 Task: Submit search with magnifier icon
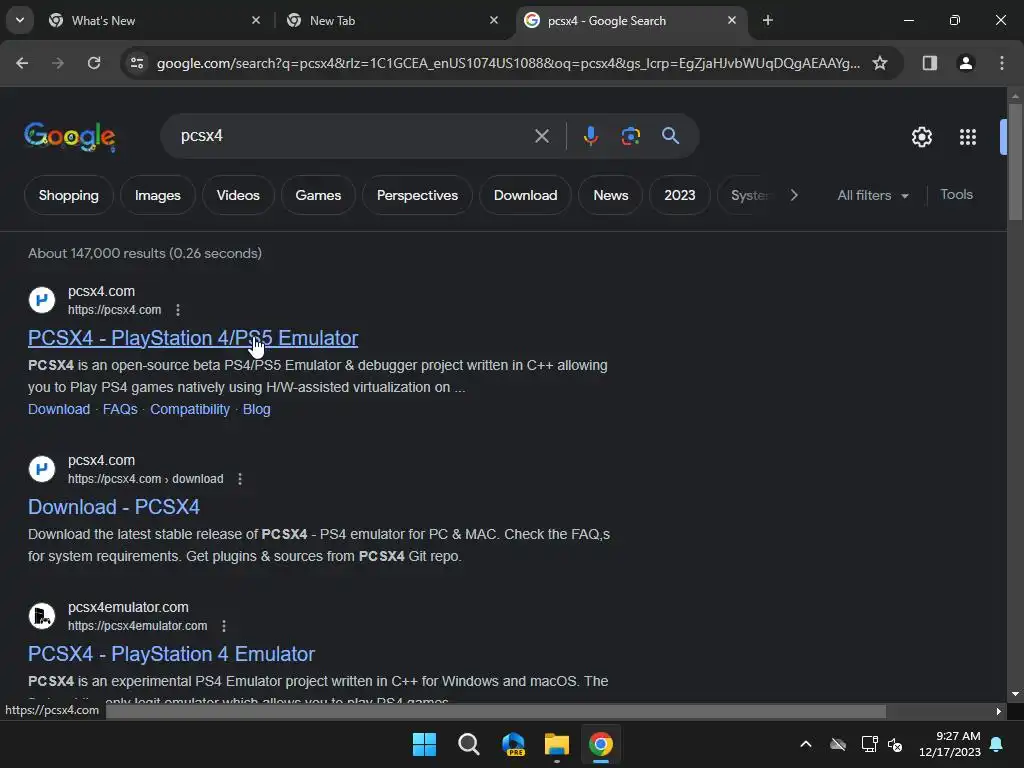pyautogui.click(x=670, y=136)
